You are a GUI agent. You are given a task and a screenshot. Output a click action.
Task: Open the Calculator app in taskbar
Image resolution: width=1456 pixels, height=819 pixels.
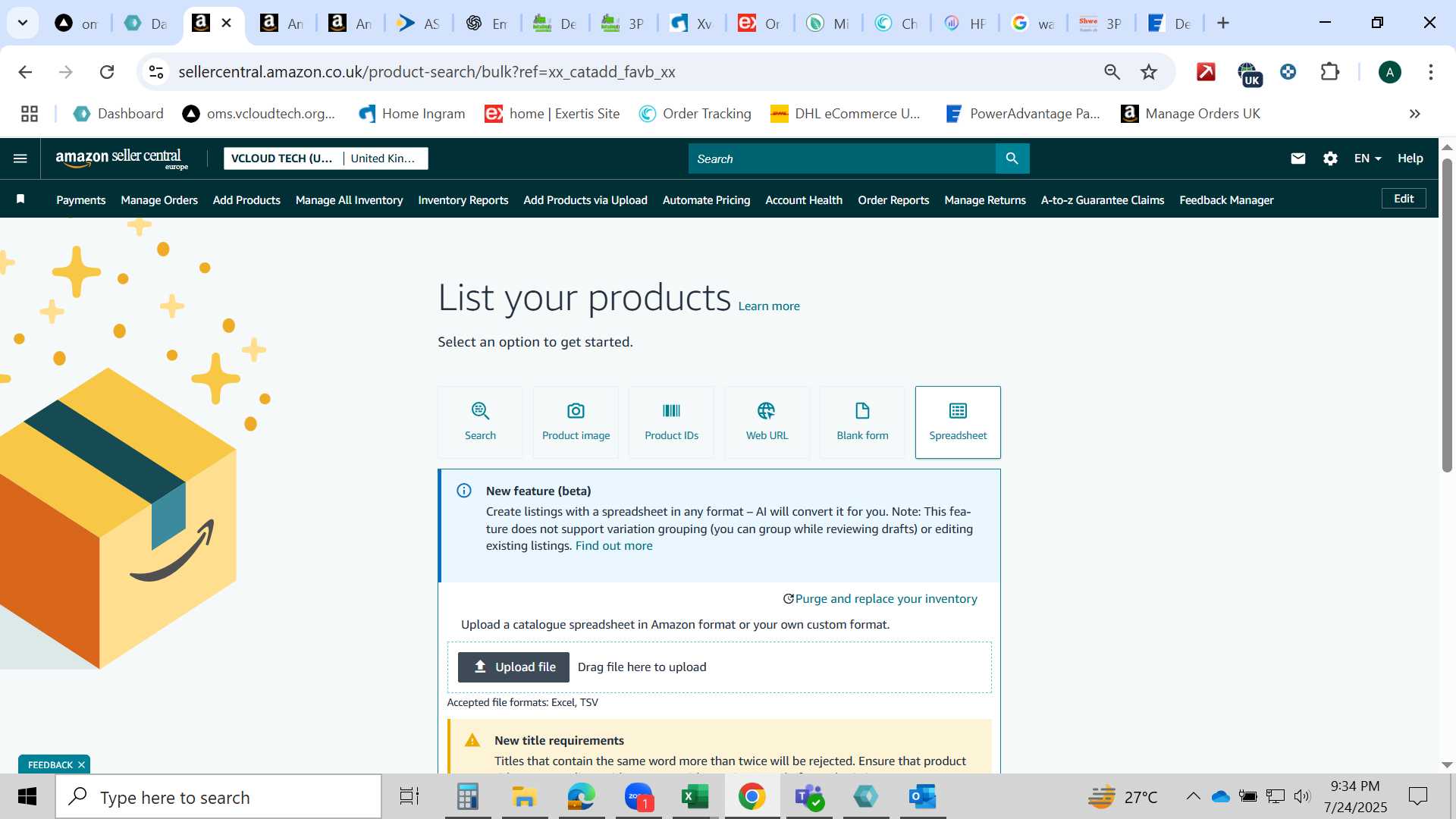(468, 797)
